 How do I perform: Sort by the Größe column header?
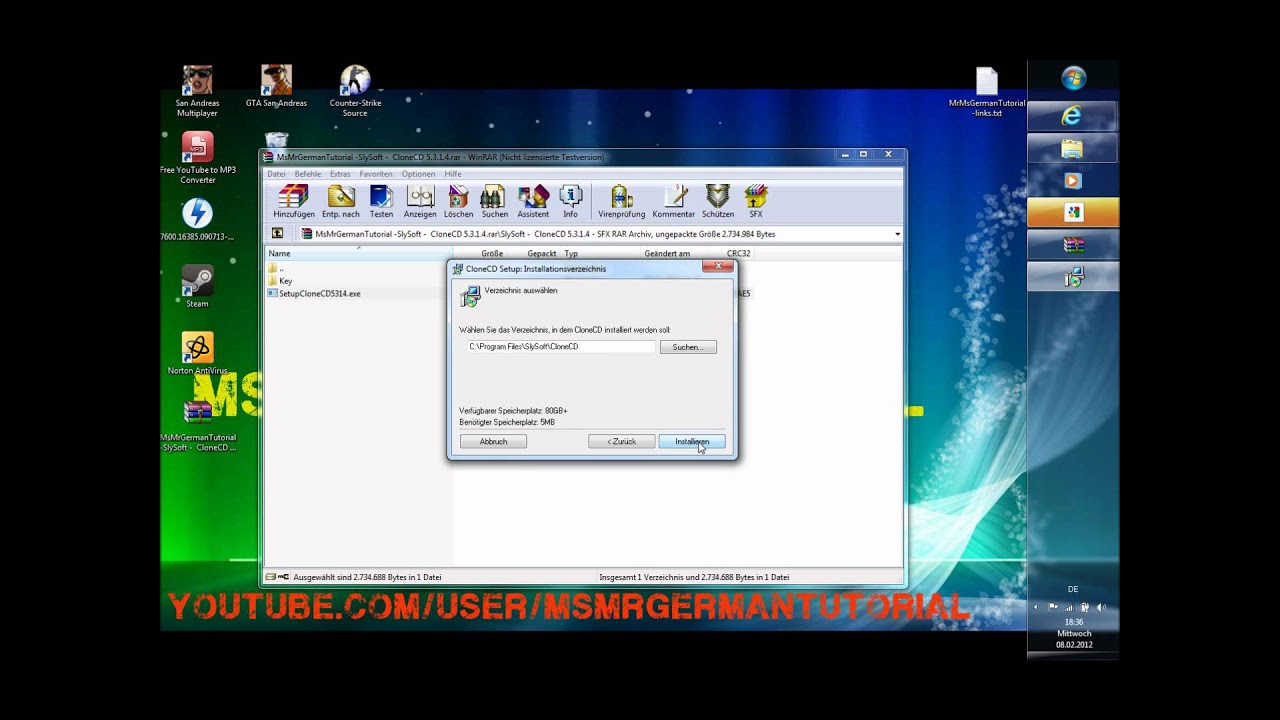pos(480,253)
